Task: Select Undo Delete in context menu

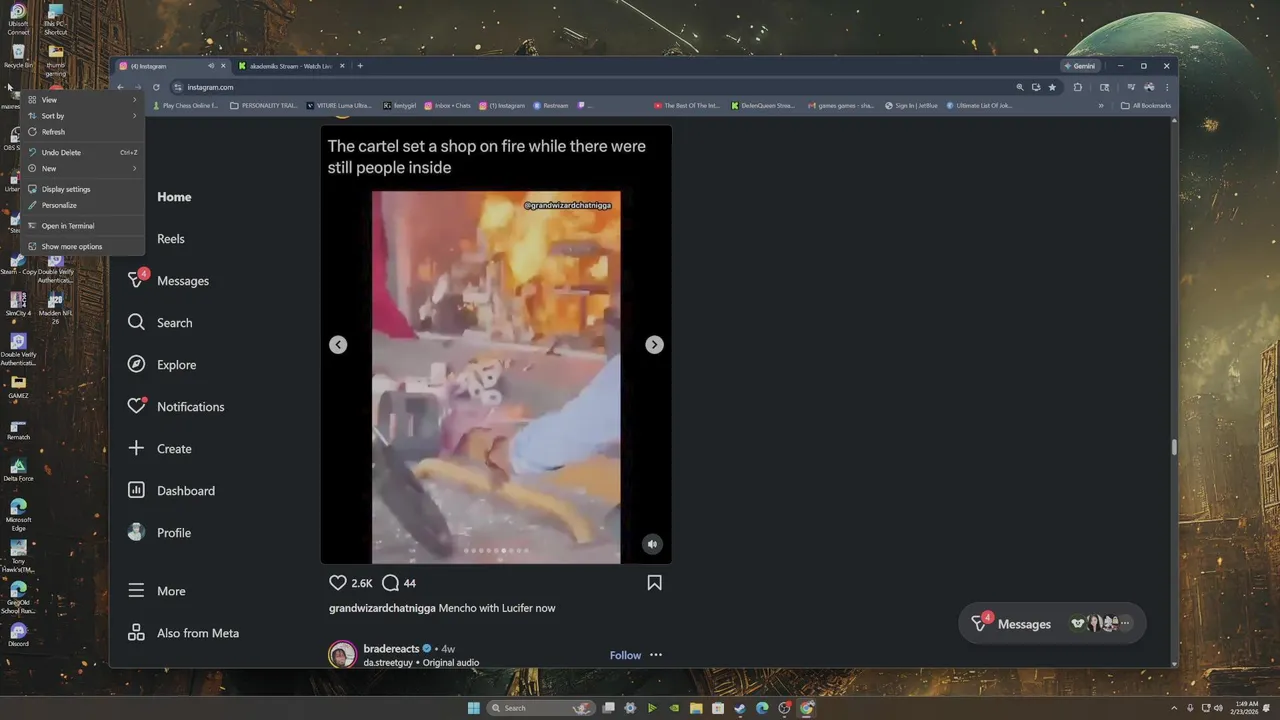Action: point(83,153)
